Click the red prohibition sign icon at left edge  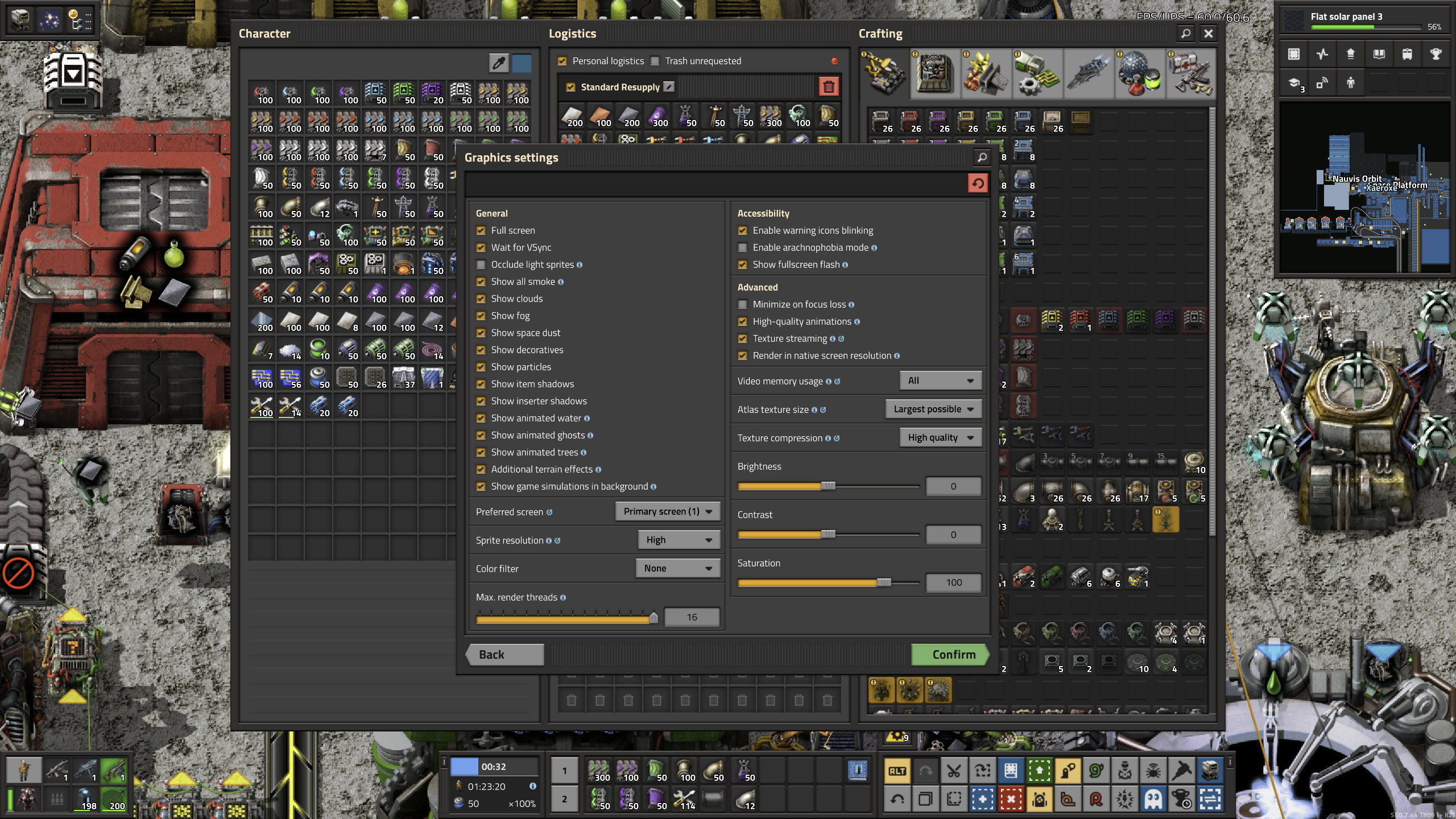coord(18,573)
